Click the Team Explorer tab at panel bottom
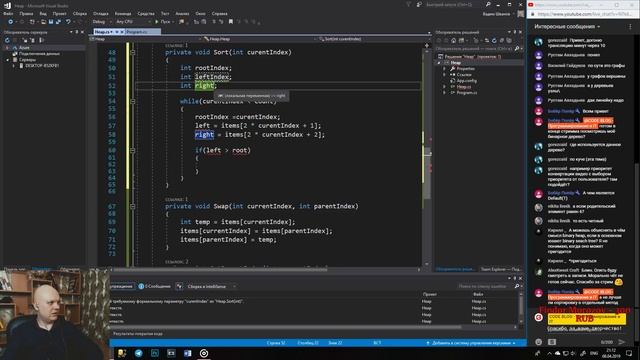Image resolution: width=640 pixels, height=360 pixels. pyautogui.click(x=501, y=269)
